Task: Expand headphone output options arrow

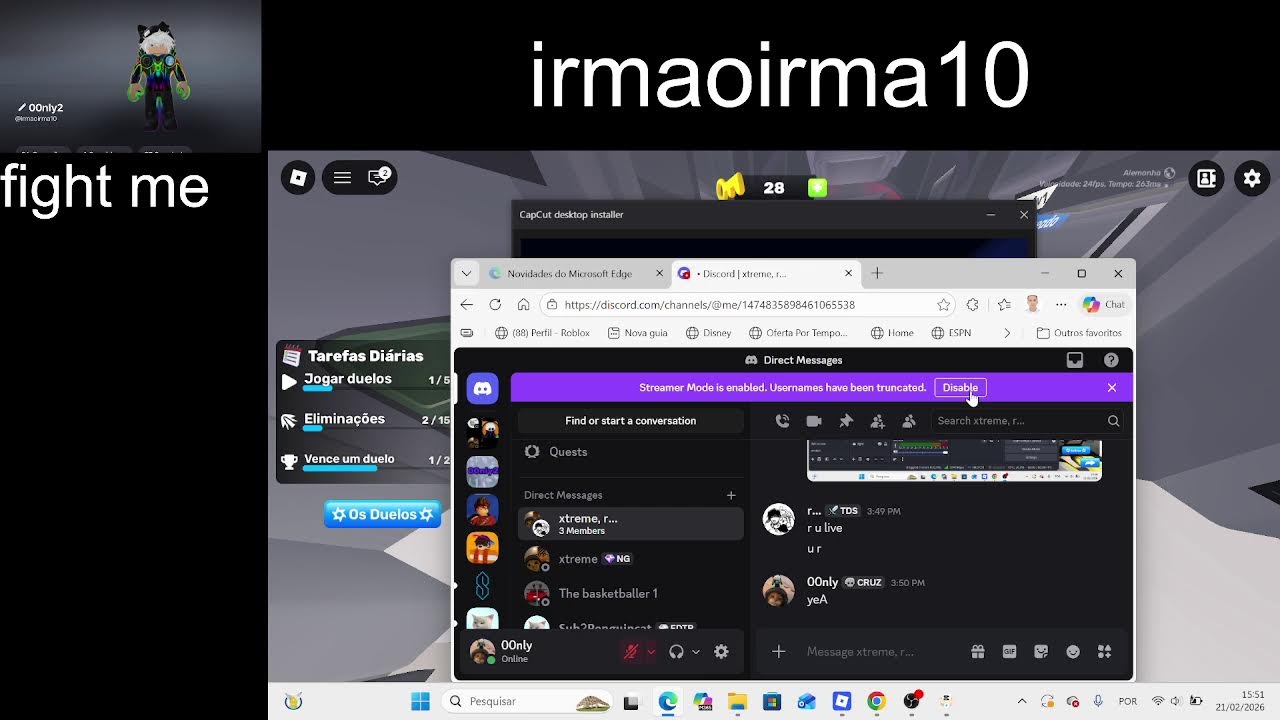Action: pos(696,651)
